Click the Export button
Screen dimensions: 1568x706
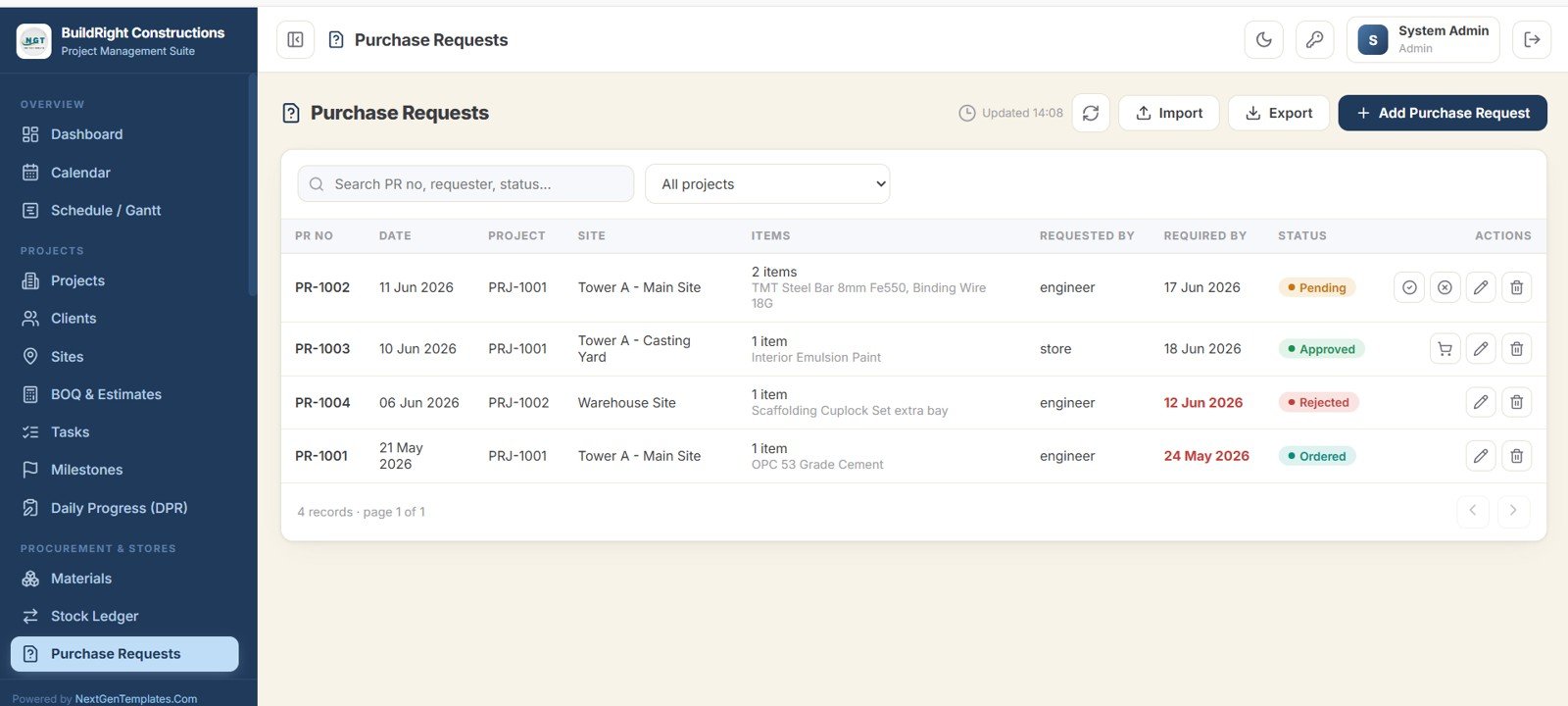(1279, 113)
